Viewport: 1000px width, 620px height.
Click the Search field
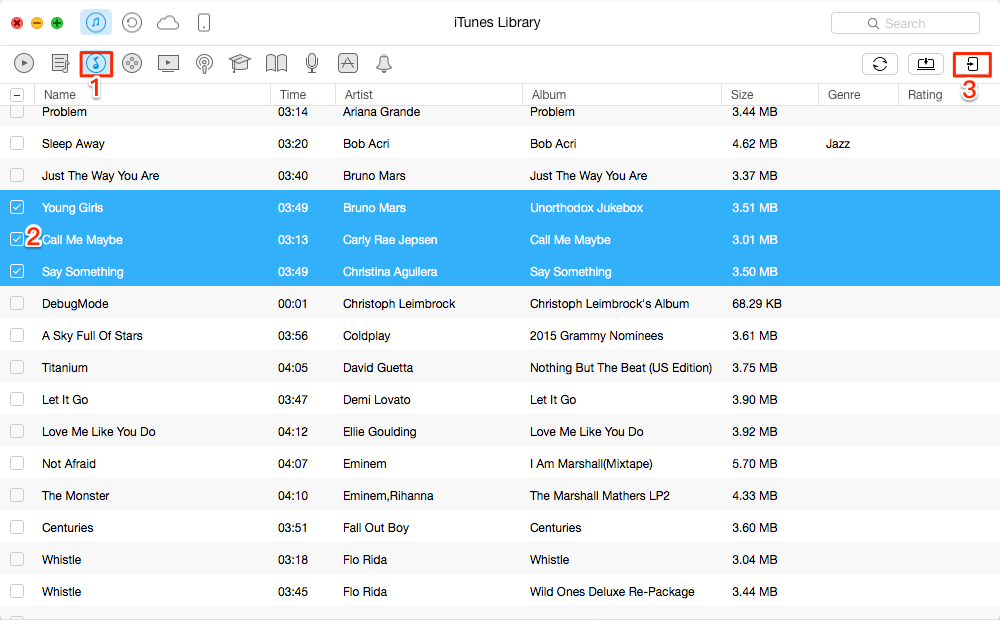click(905, 24)
